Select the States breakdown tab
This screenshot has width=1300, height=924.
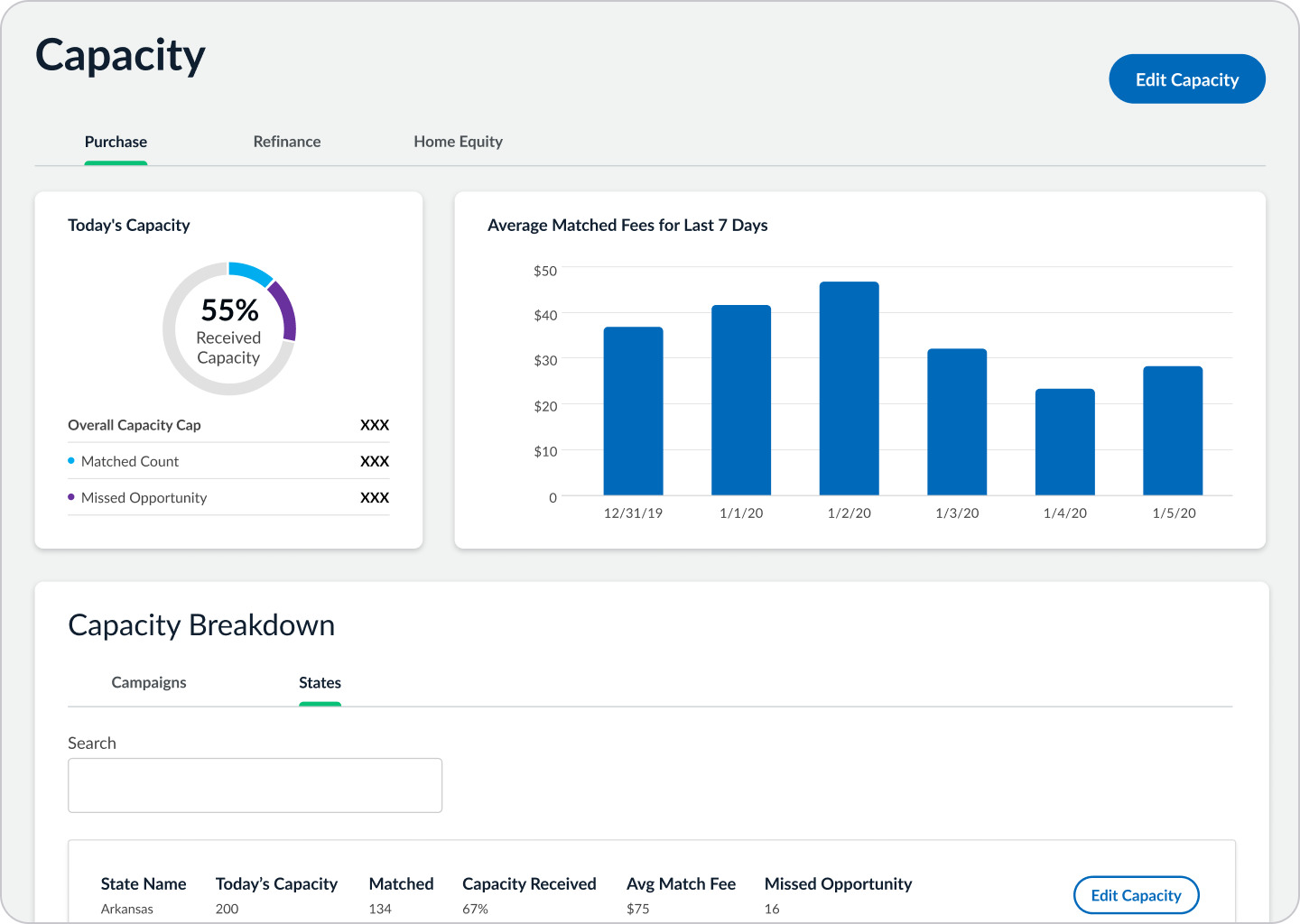[320, 683]
